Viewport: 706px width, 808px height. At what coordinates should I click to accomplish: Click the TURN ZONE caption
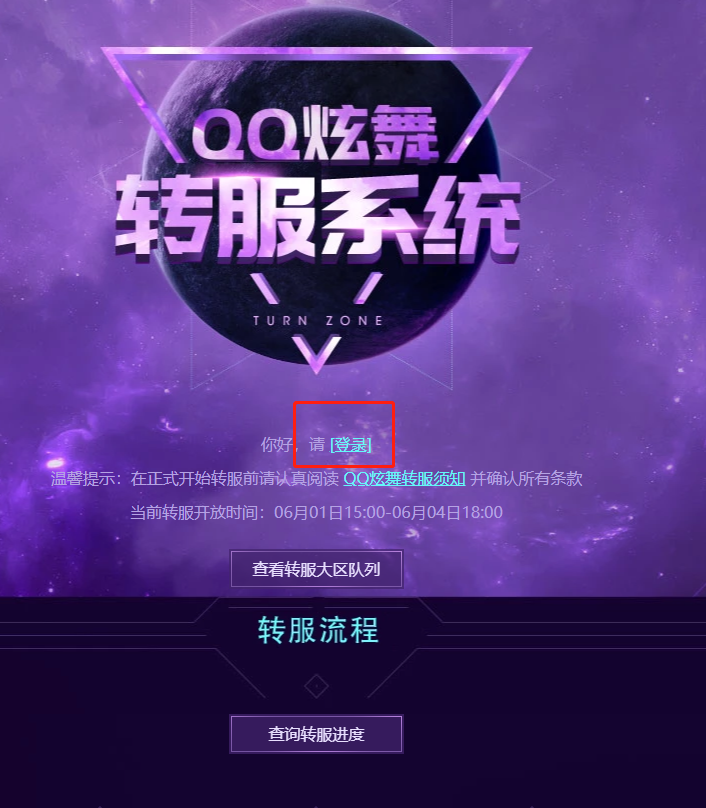[318, 321]
